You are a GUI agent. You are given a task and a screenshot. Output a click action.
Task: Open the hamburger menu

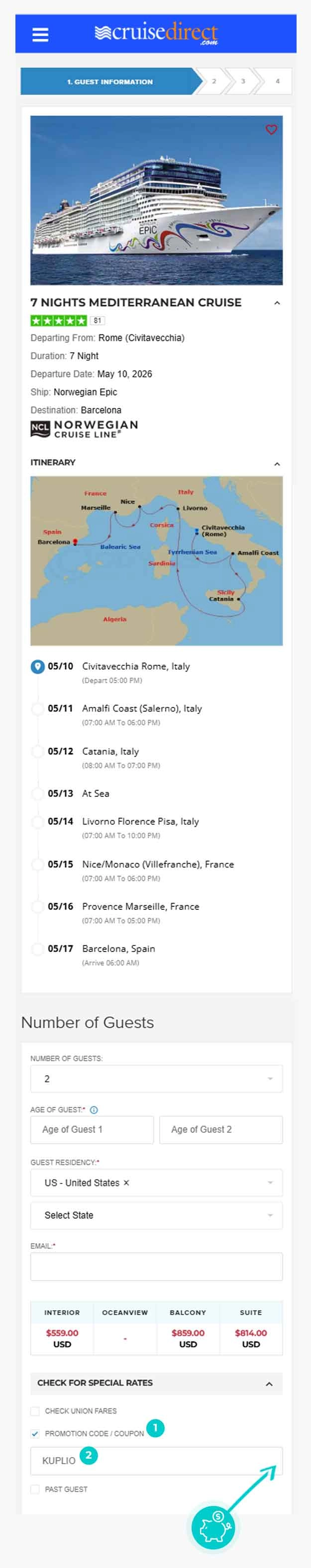click(x=40, y=35)
